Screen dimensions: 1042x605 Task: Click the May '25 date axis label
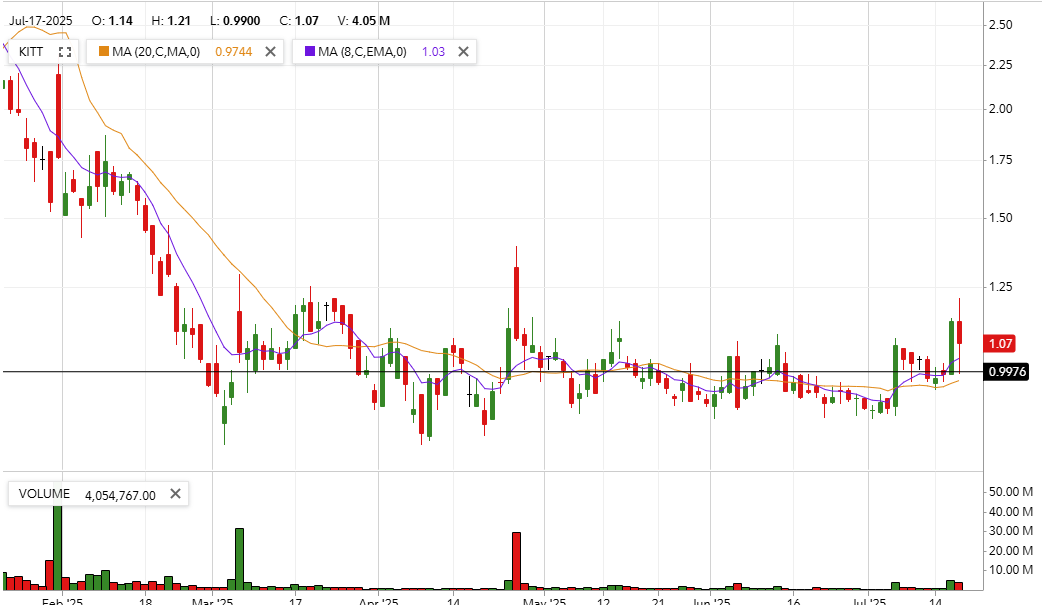[x=544, y=601]
